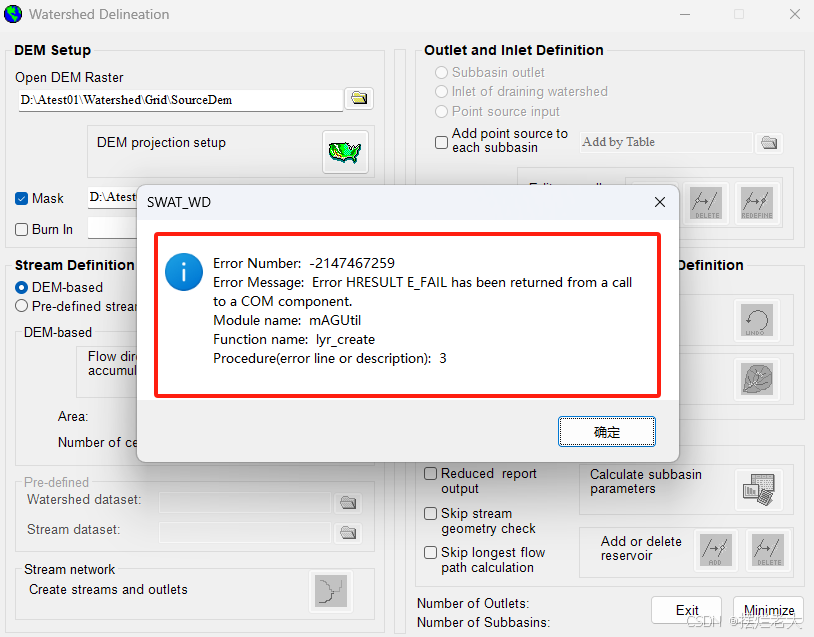The width and height of the screenshot is (814, 637).
Task: Select the Pre-defined streams radio button
Action: [21, 306]
